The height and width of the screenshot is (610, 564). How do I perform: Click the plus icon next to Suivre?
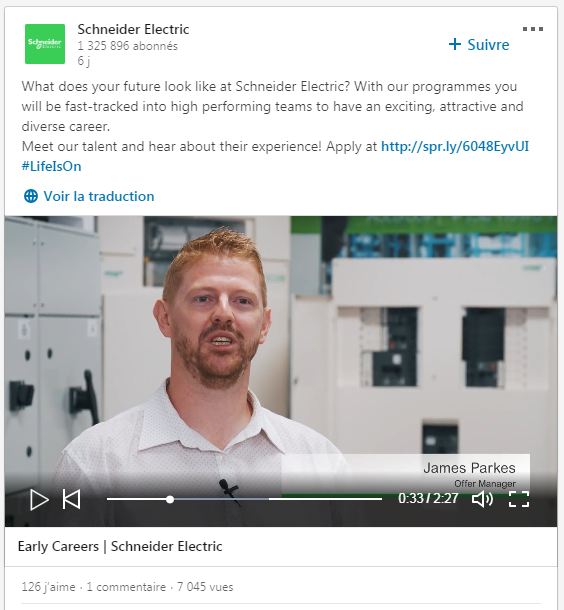coord(455,44)
